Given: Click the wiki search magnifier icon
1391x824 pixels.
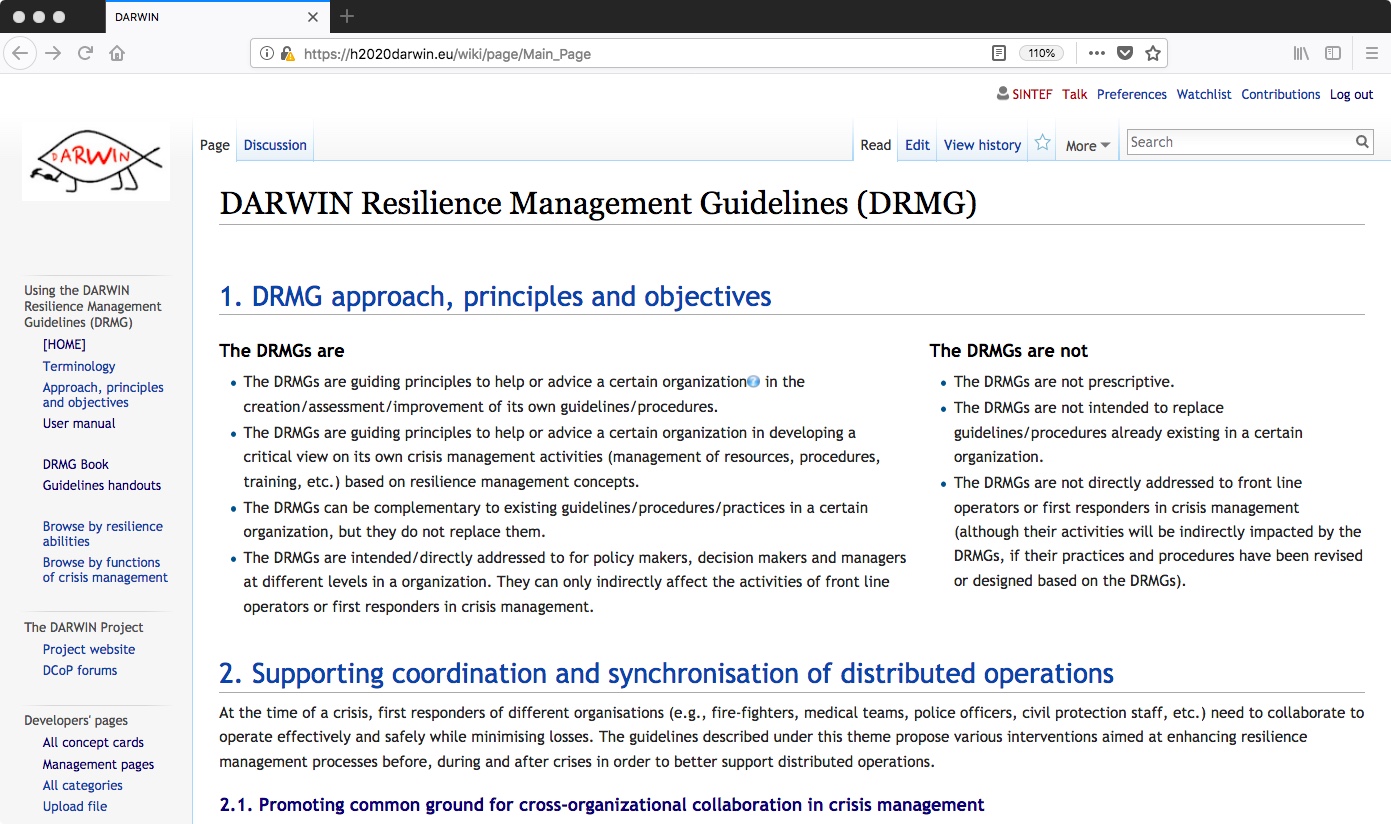Looking at the screenshot, I should [x=1362, y=142].
